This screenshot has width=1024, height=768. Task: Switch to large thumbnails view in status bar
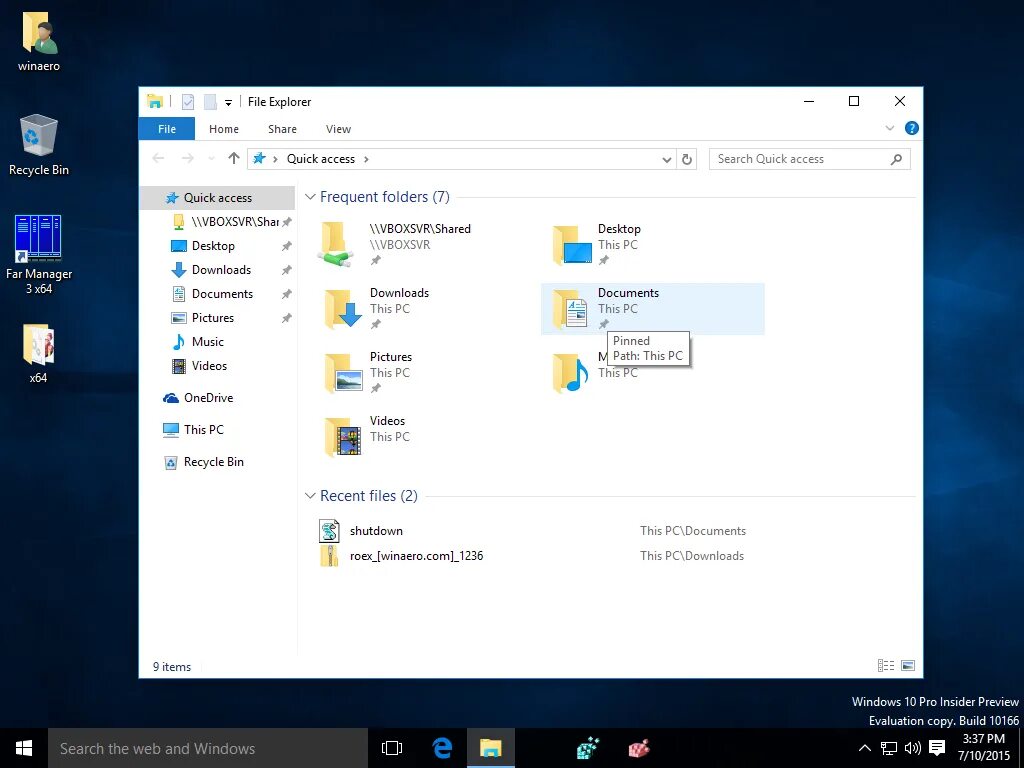click(x=908, y=665)
